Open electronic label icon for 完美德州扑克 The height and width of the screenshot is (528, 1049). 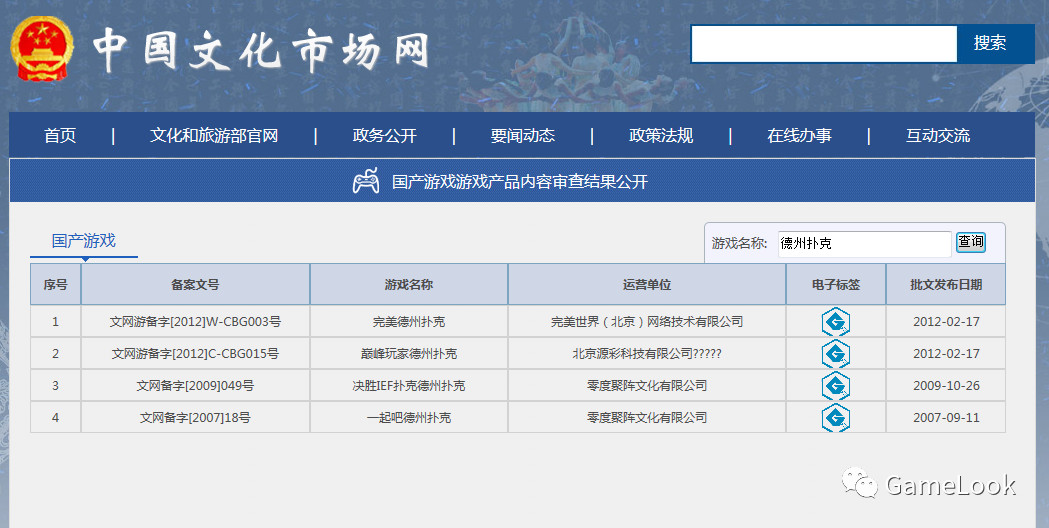point(836,322)
